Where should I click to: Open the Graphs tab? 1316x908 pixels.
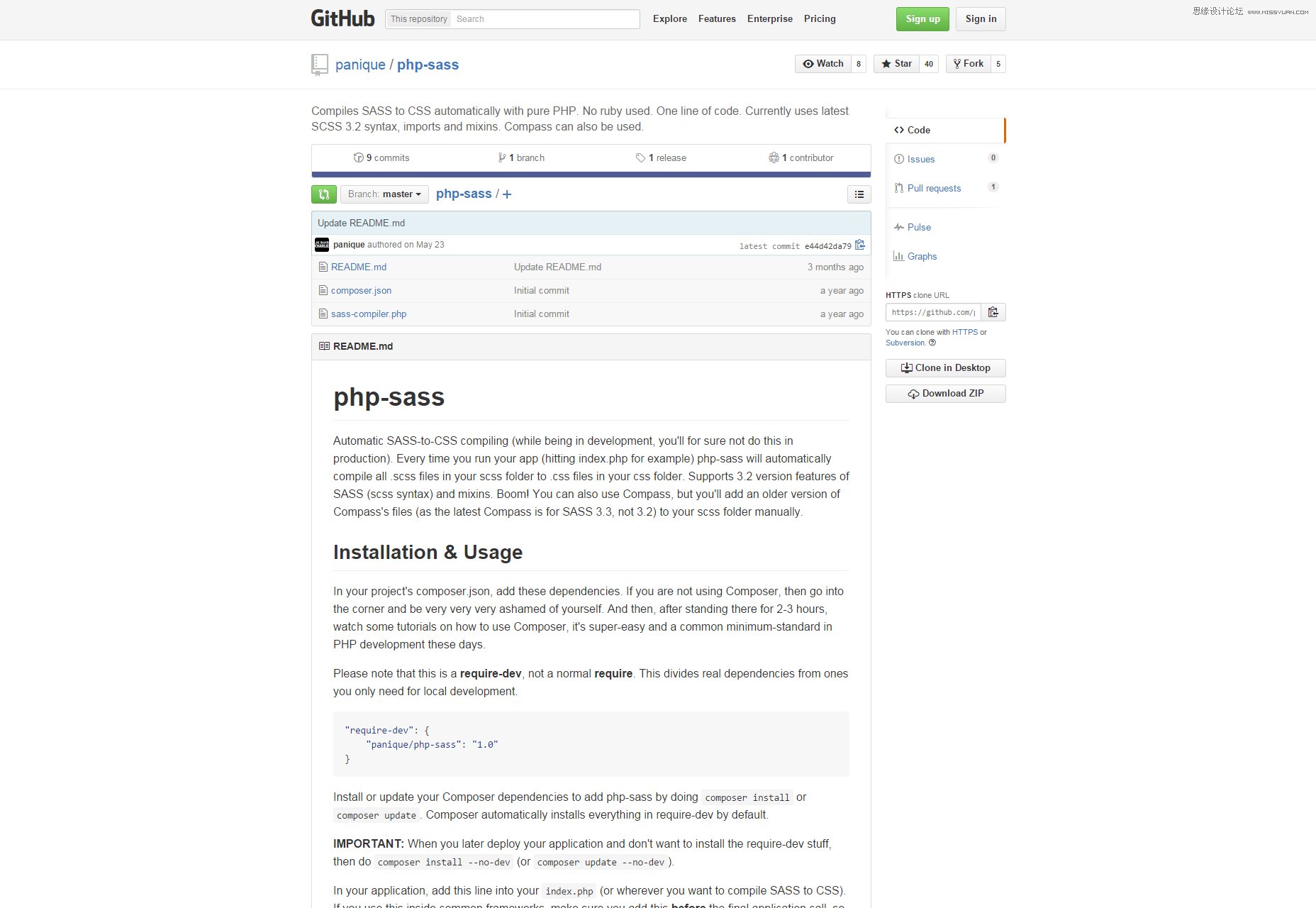(x=945, y=256)
